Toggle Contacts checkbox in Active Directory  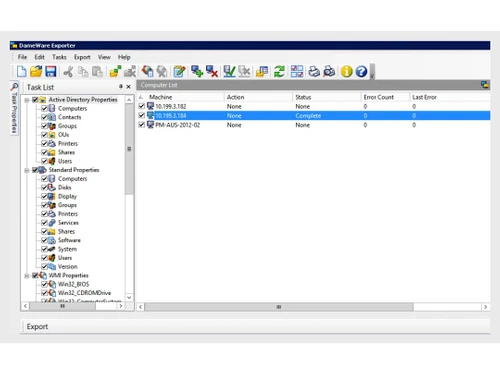44,117
